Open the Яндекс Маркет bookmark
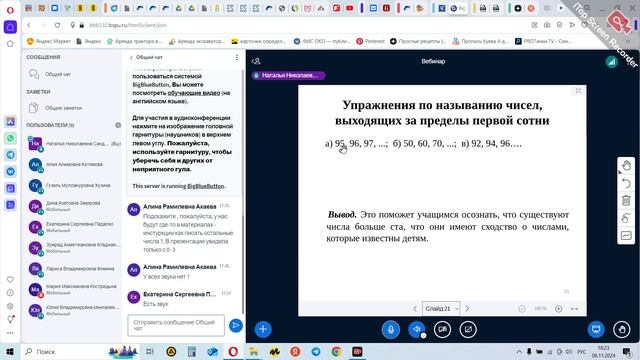The width and height of the screenshot is (640, 360). coord(49,41)
